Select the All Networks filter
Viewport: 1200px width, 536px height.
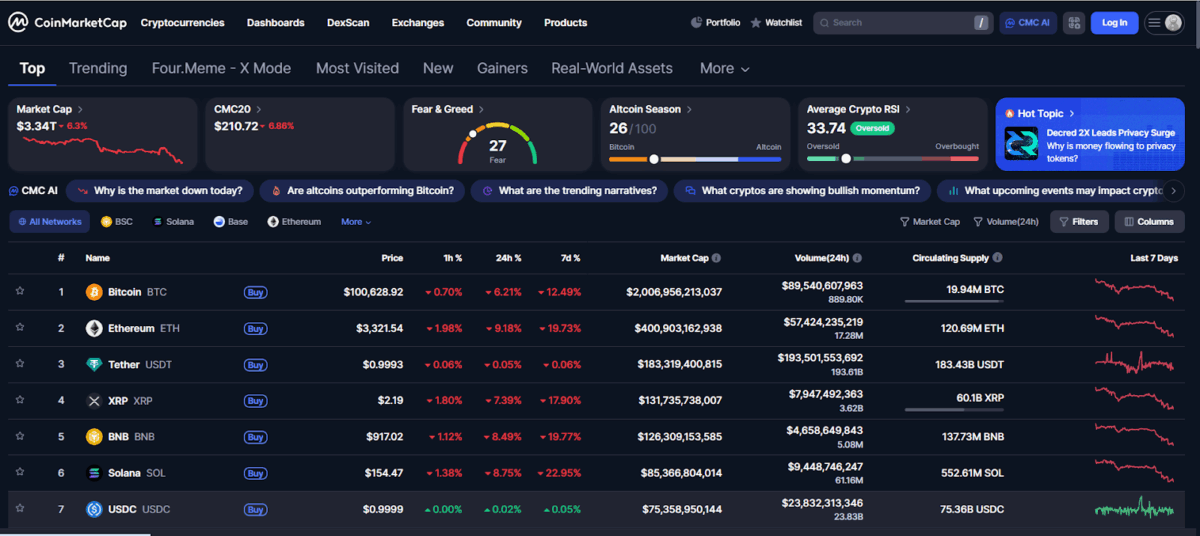[49, 222]
